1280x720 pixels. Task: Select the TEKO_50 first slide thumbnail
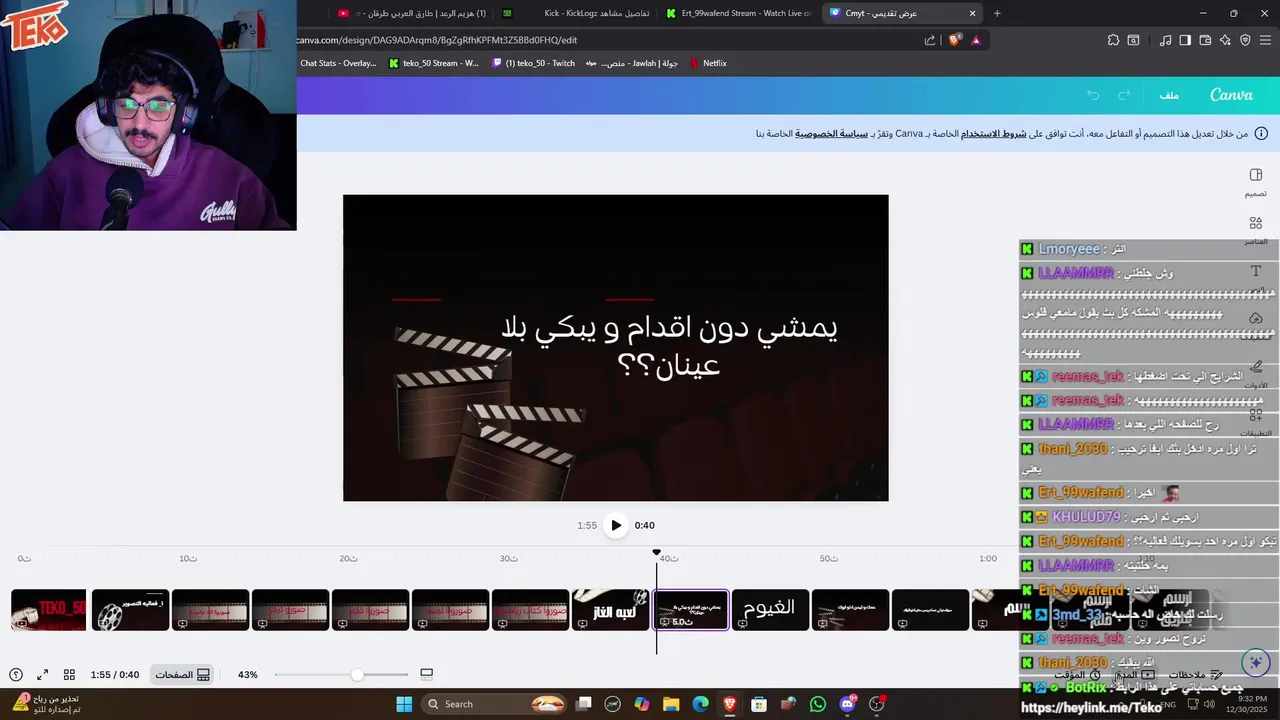[x=49, y=610]
